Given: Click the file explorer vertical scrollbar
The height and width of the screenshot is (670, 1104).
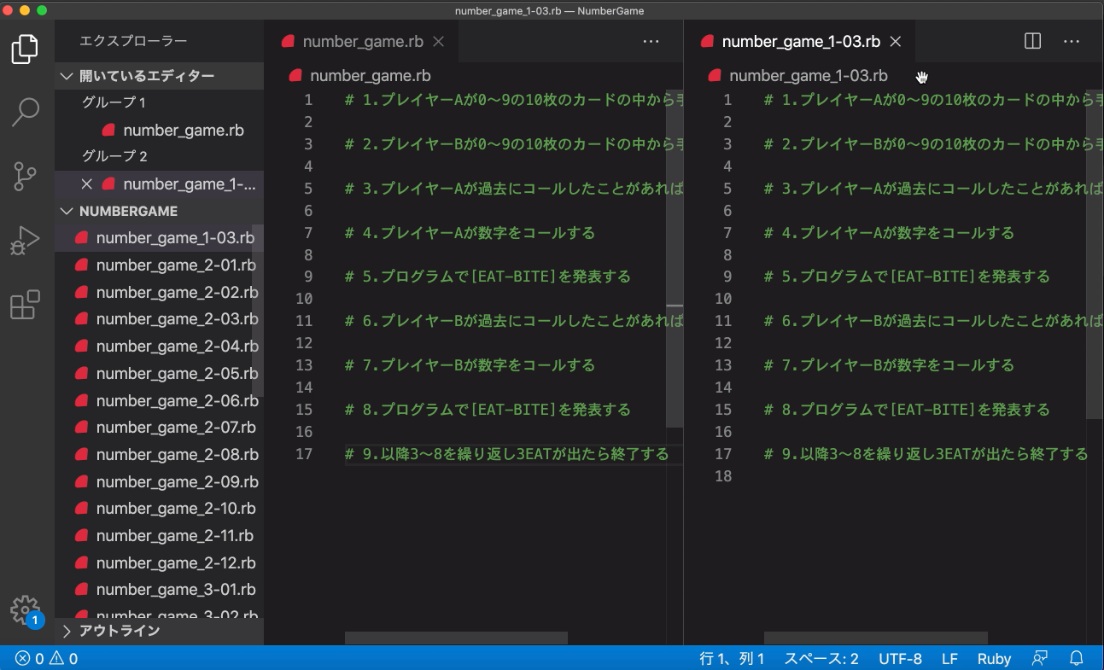Looking at the screenshot, I should 258,311.
